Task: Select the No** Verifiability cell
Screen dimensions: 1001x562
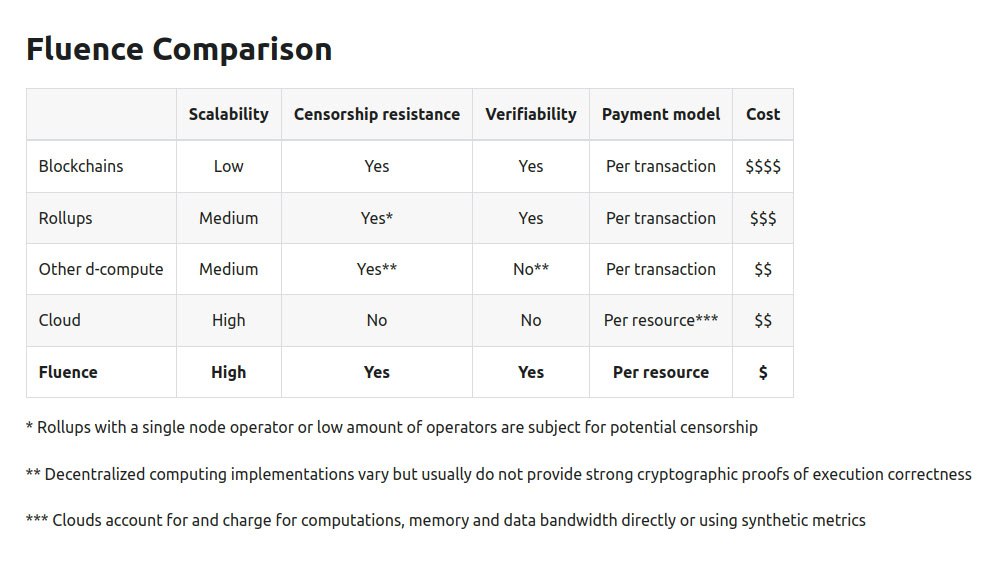Action: tap(530, 269)
